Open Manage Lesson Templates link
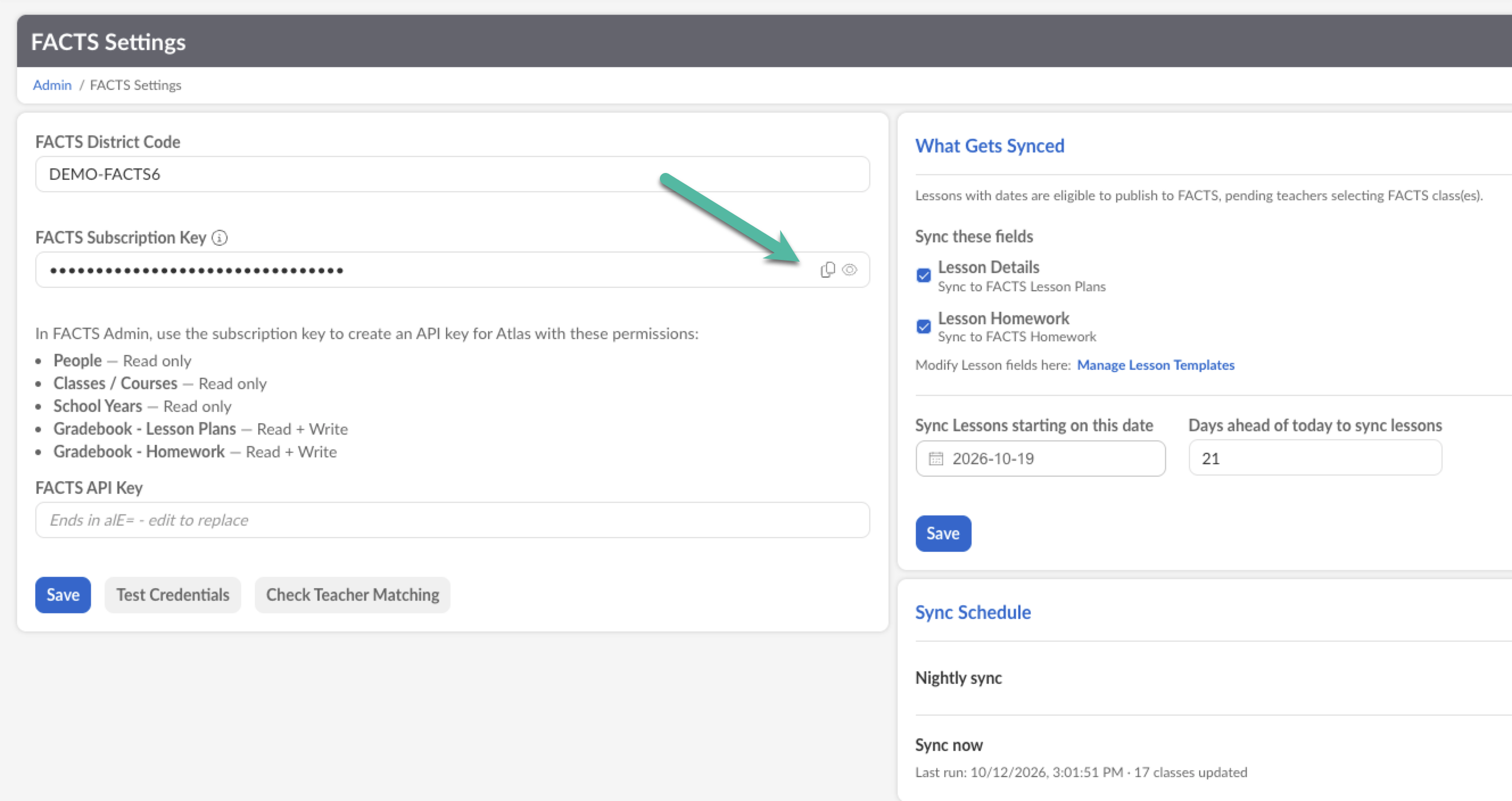1512x801 pixels. [1156, 365]
